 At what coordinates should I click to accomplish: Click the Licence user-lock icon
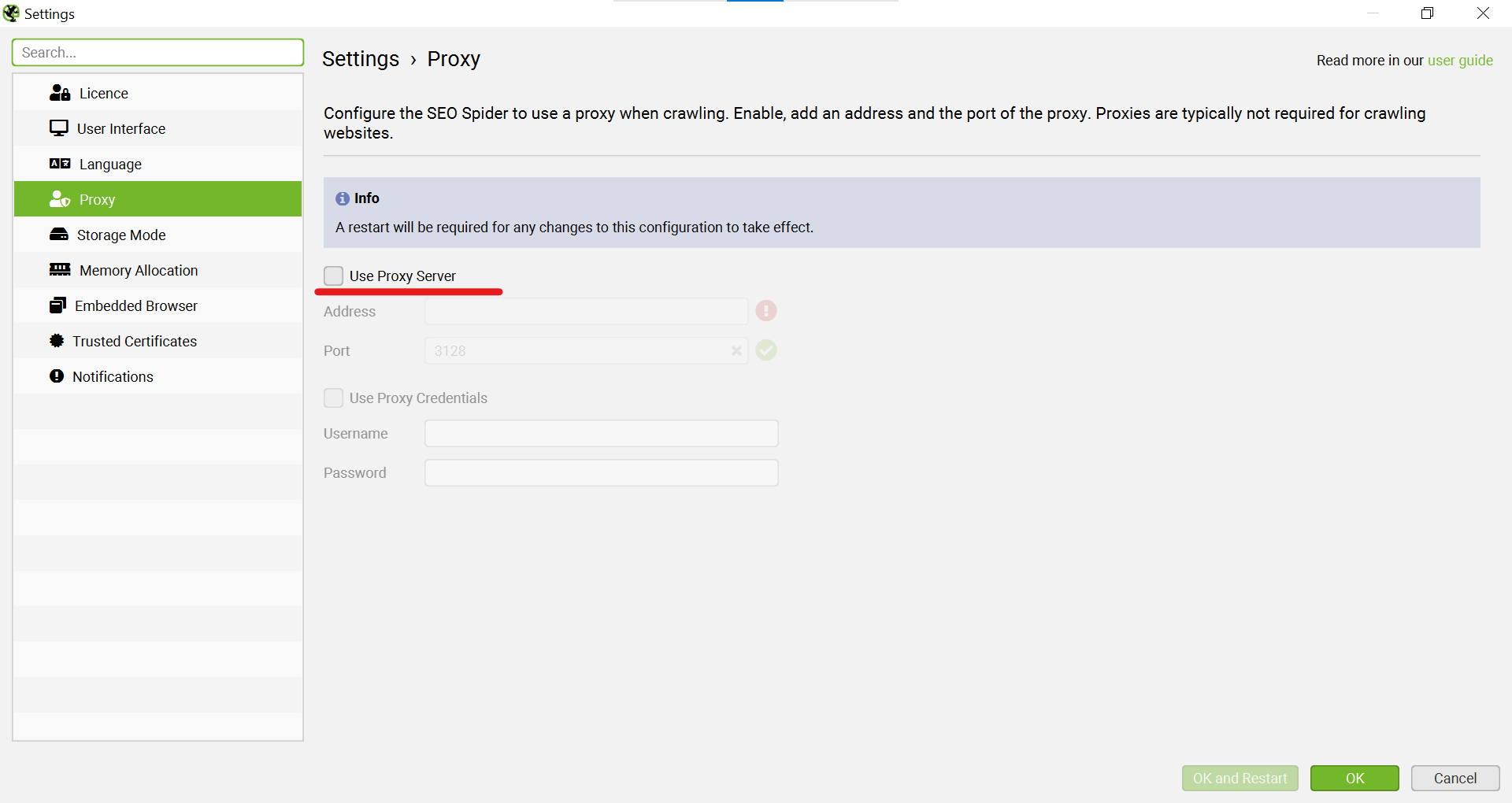click(60, 93)
